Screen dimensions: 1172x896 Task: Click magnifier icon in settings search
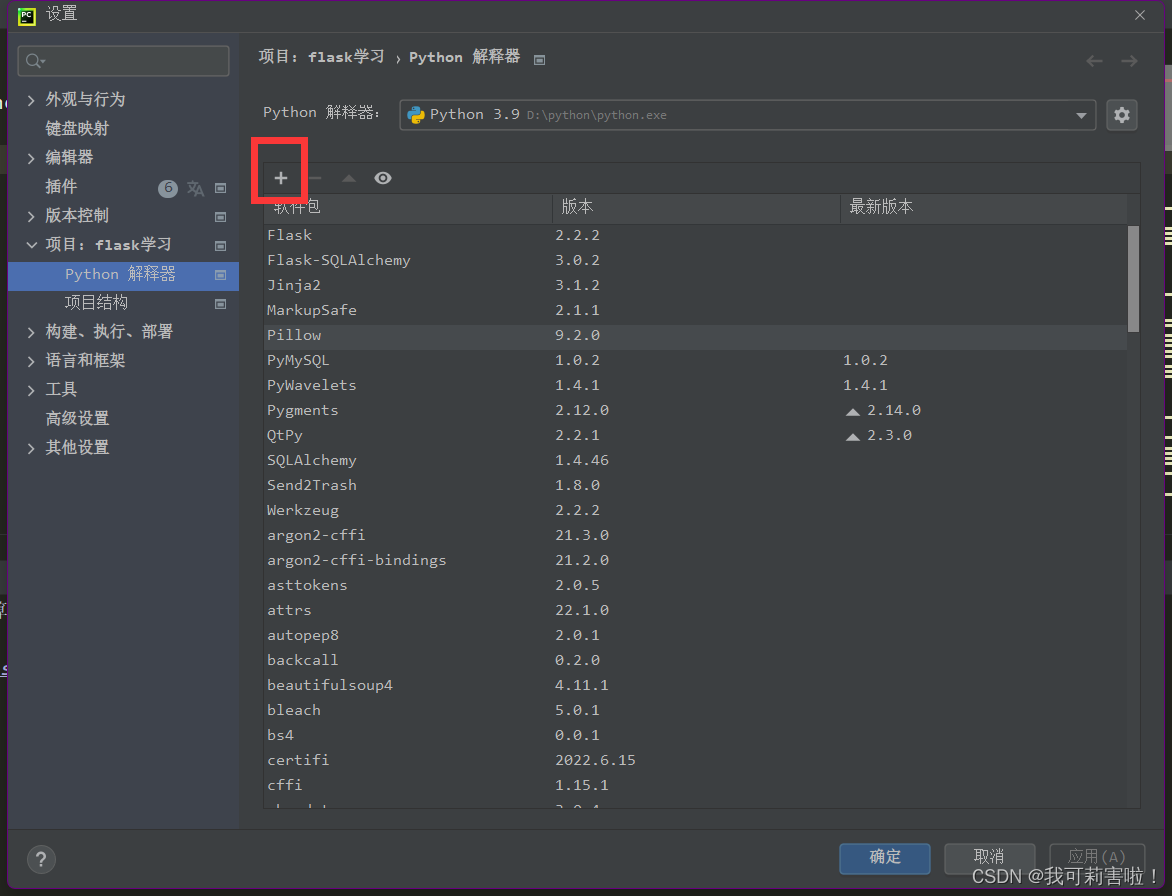click(34, 61)
